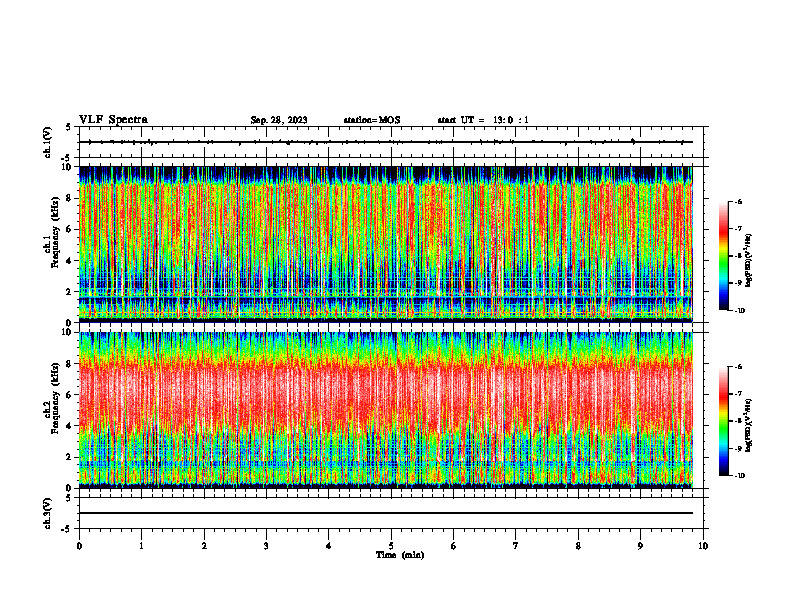Click the ch.2 spectrogram color scale bar
Viewport: 792px width, 612px height.
(723, 421)
